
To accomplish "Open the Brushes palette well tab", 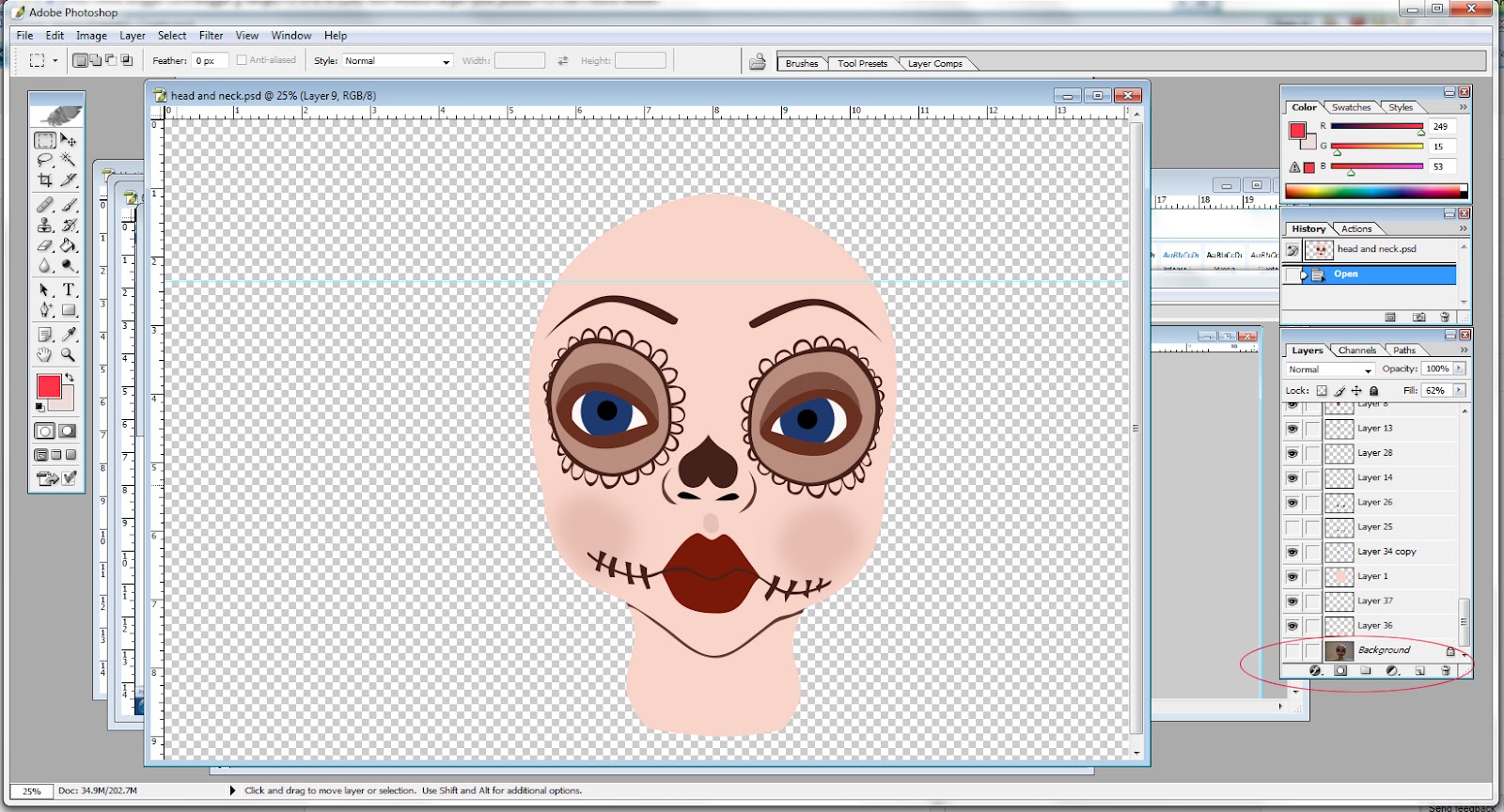I will point(802,63).
